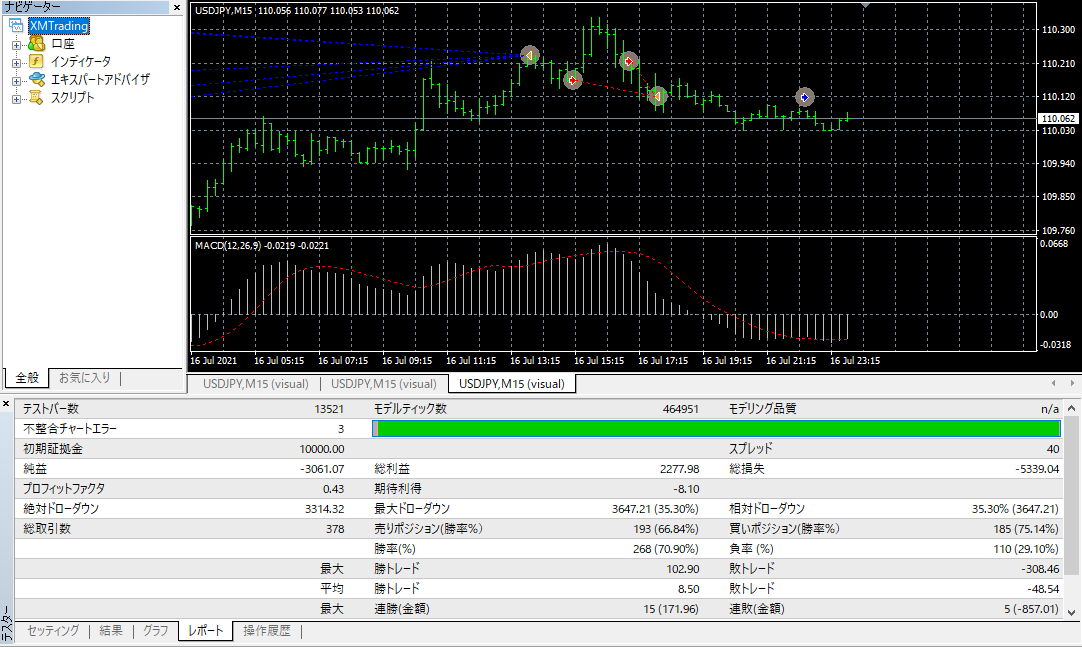Click the USDJPY,M15 chart header text

[x=297, y=10]
